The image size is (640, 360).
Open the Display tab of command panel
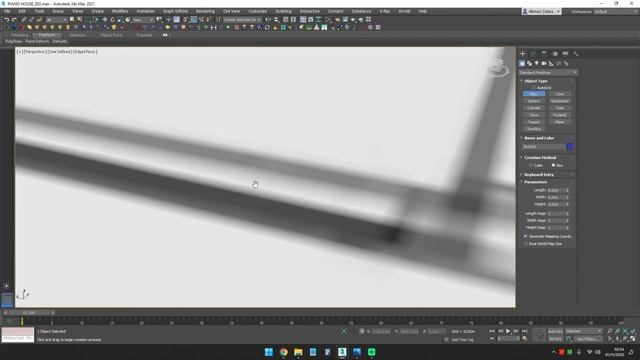coord(565,53)
